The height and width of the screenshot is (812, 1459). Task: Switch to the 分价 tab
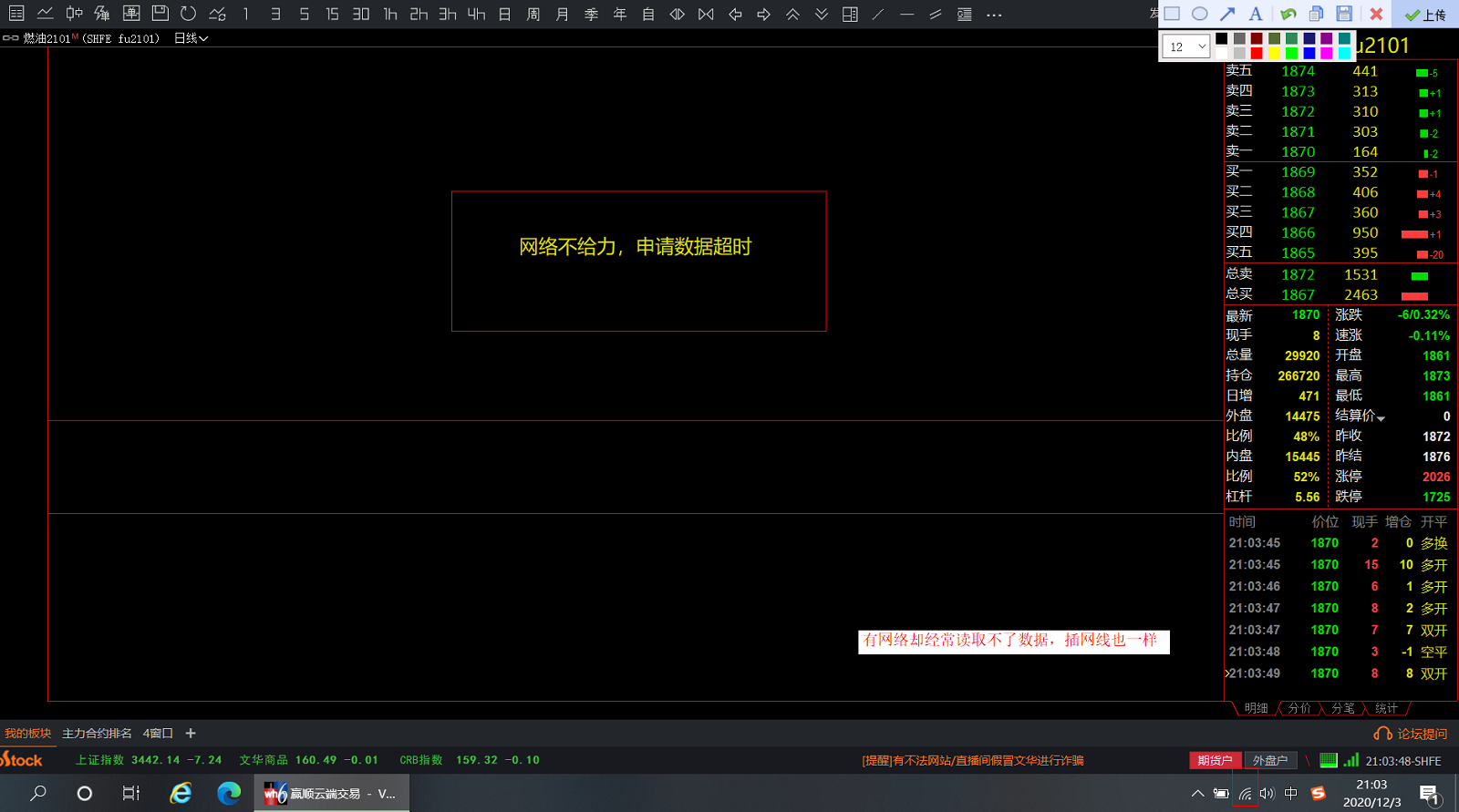click(x=1299, y=708)
